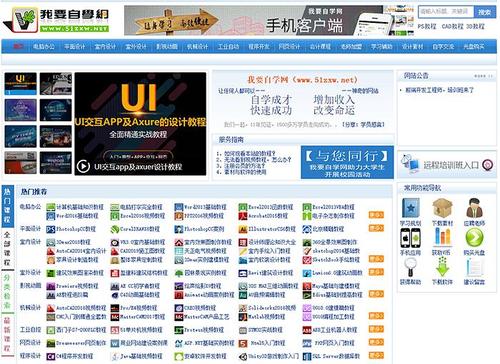Click the blue search button at top right
The width and height of the screenshot is (500, 364).
pos(485,12)
